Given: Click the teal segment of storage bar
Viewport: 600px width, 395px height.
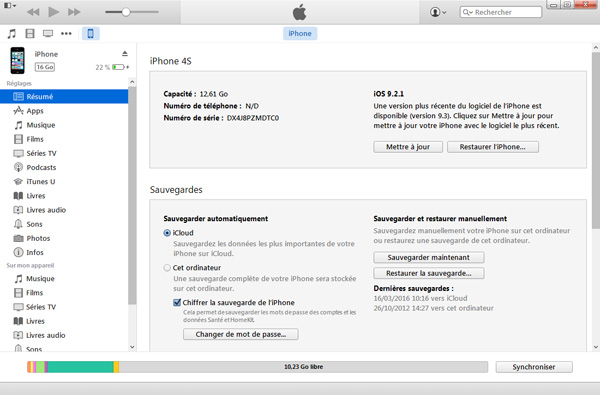Looking at the screenshot, I should (x=80, y=367).
